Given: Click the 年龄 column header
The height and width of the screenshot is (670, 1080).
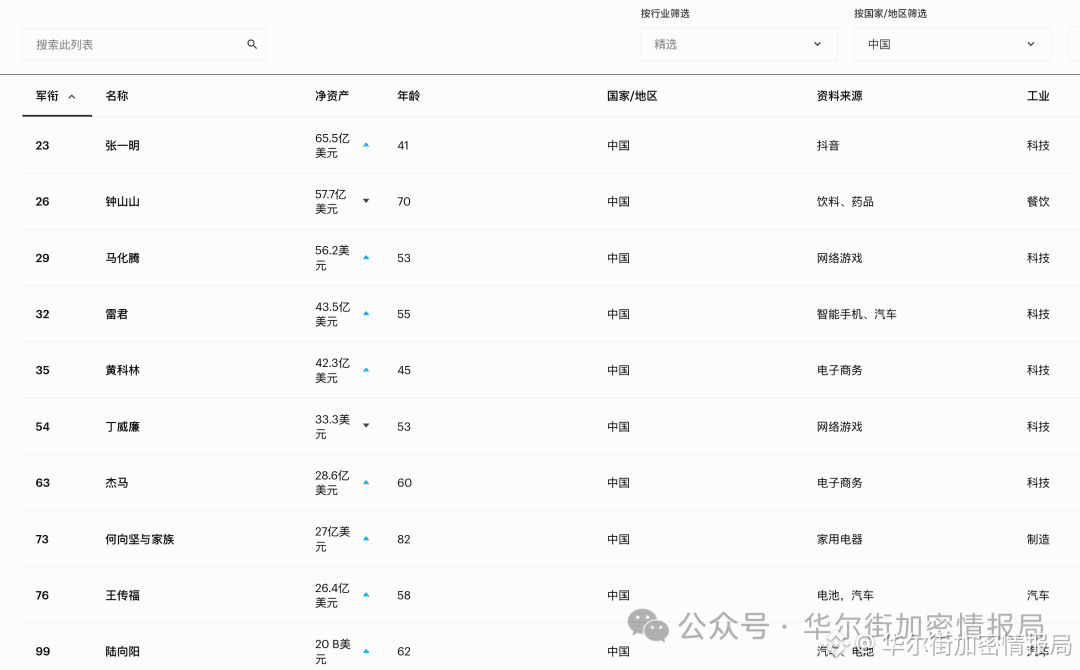Looking at the screenshot, I should pyautogui.click(x=406, y=96).
